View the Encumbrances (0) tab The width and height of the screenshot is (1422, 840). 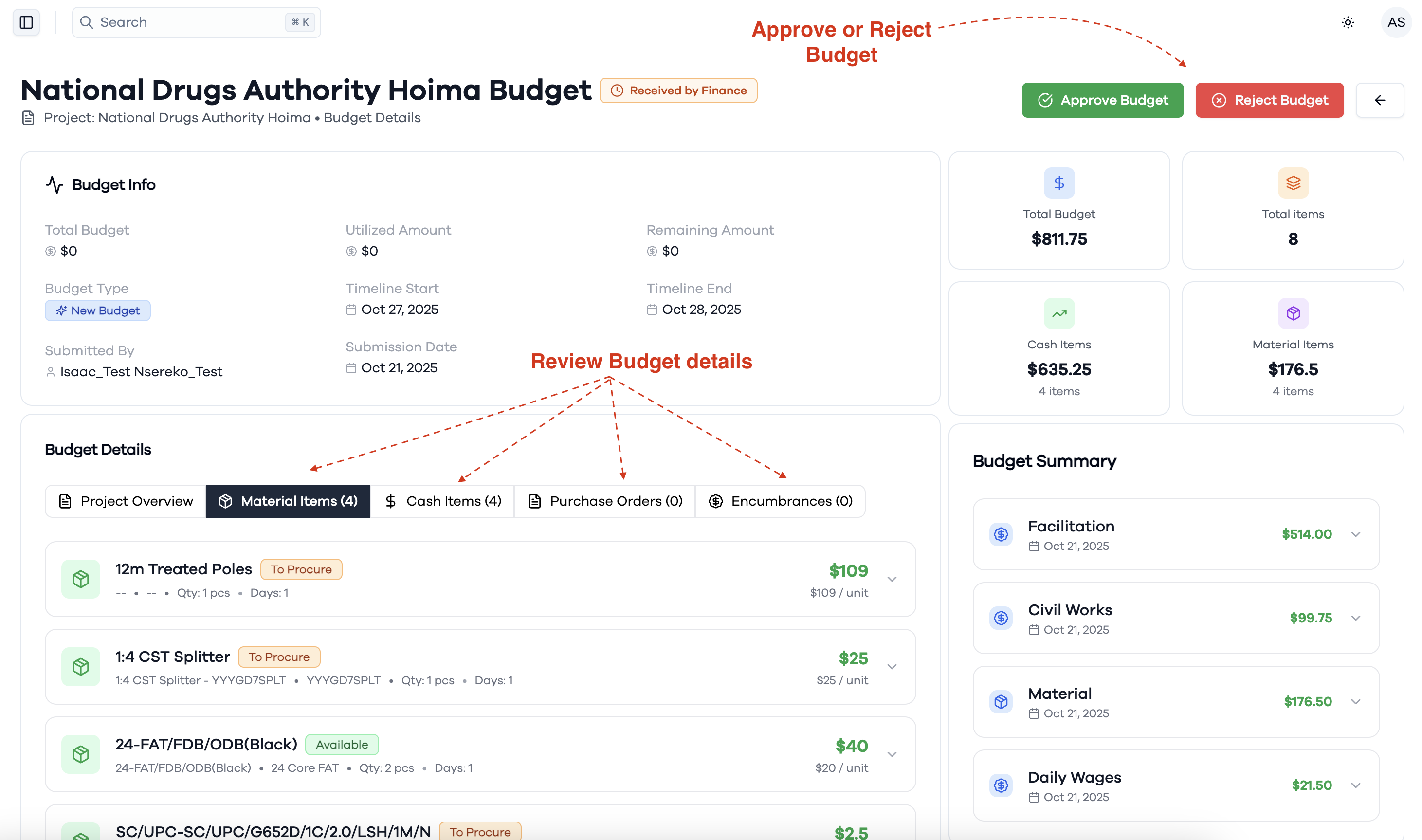pyautogui.click(x=780, y=501)
